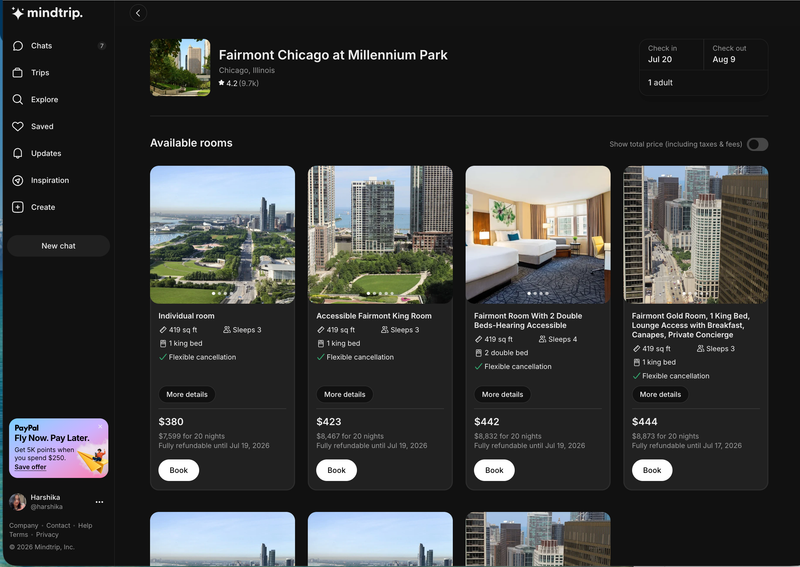Click the Individual room title

[x=186, y=316]
